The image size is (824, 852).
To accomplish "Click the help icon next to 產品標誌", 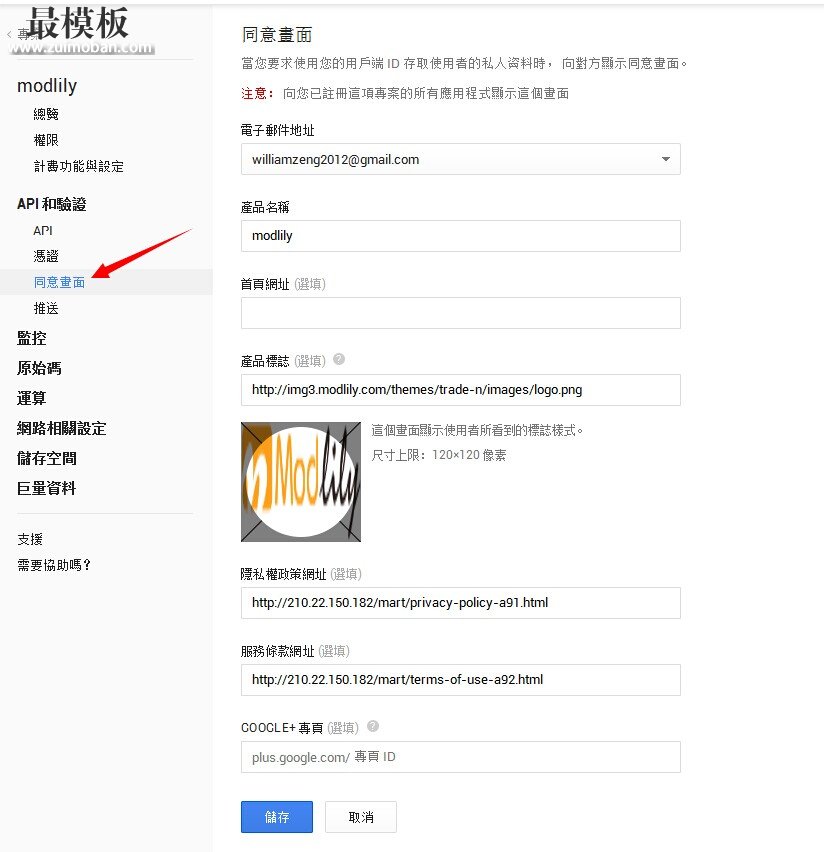I will click(x=339, y=359).
